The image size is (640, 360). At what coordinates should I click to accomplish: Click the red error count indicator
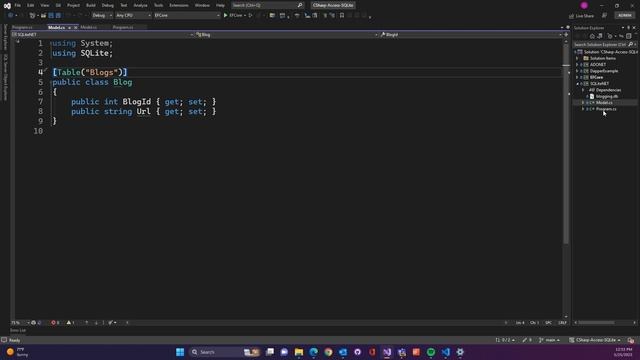coord(55,322)
